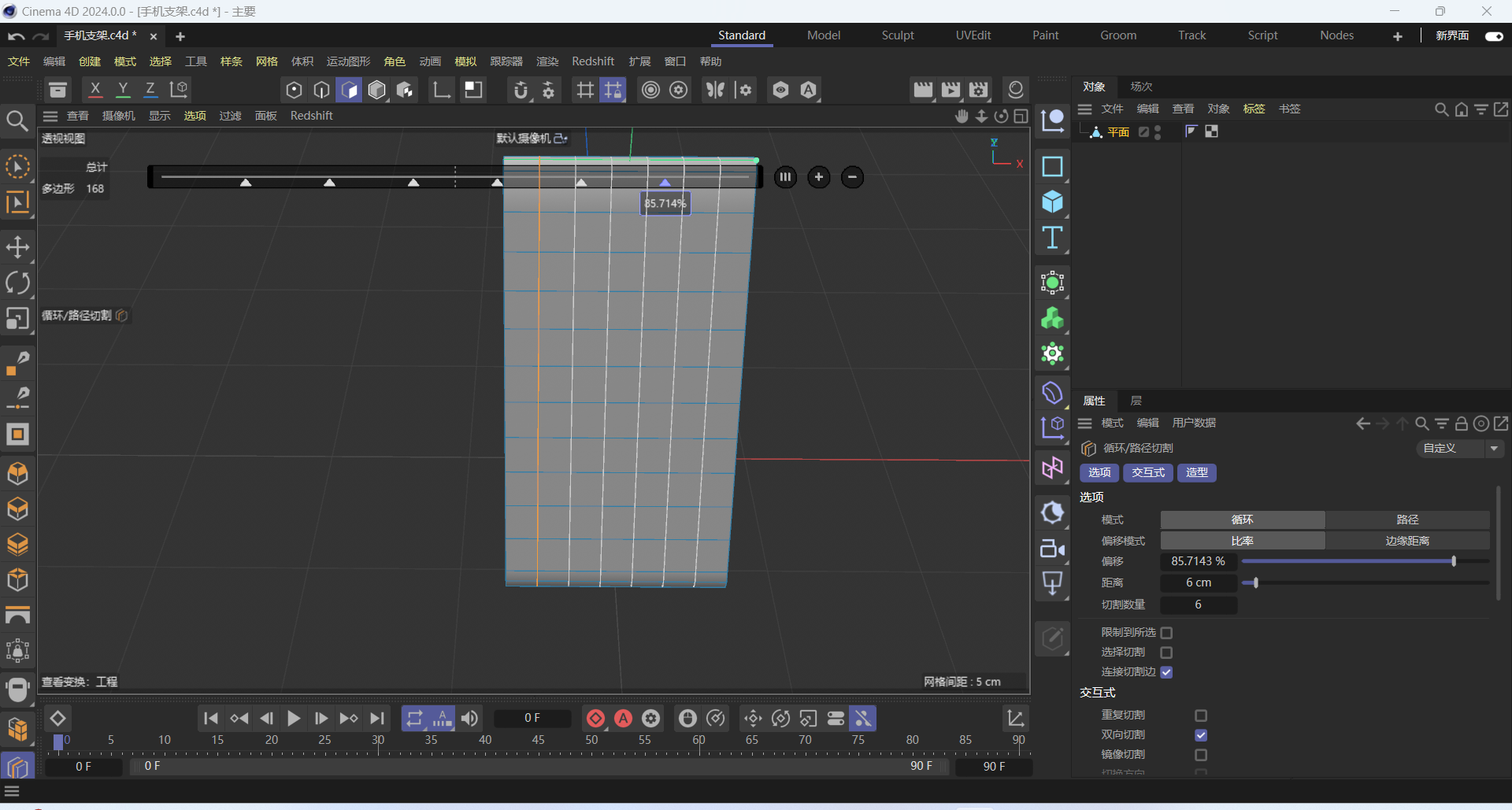
Task: Open the hamburger menu in the viewport header
Action: [51, 117]
